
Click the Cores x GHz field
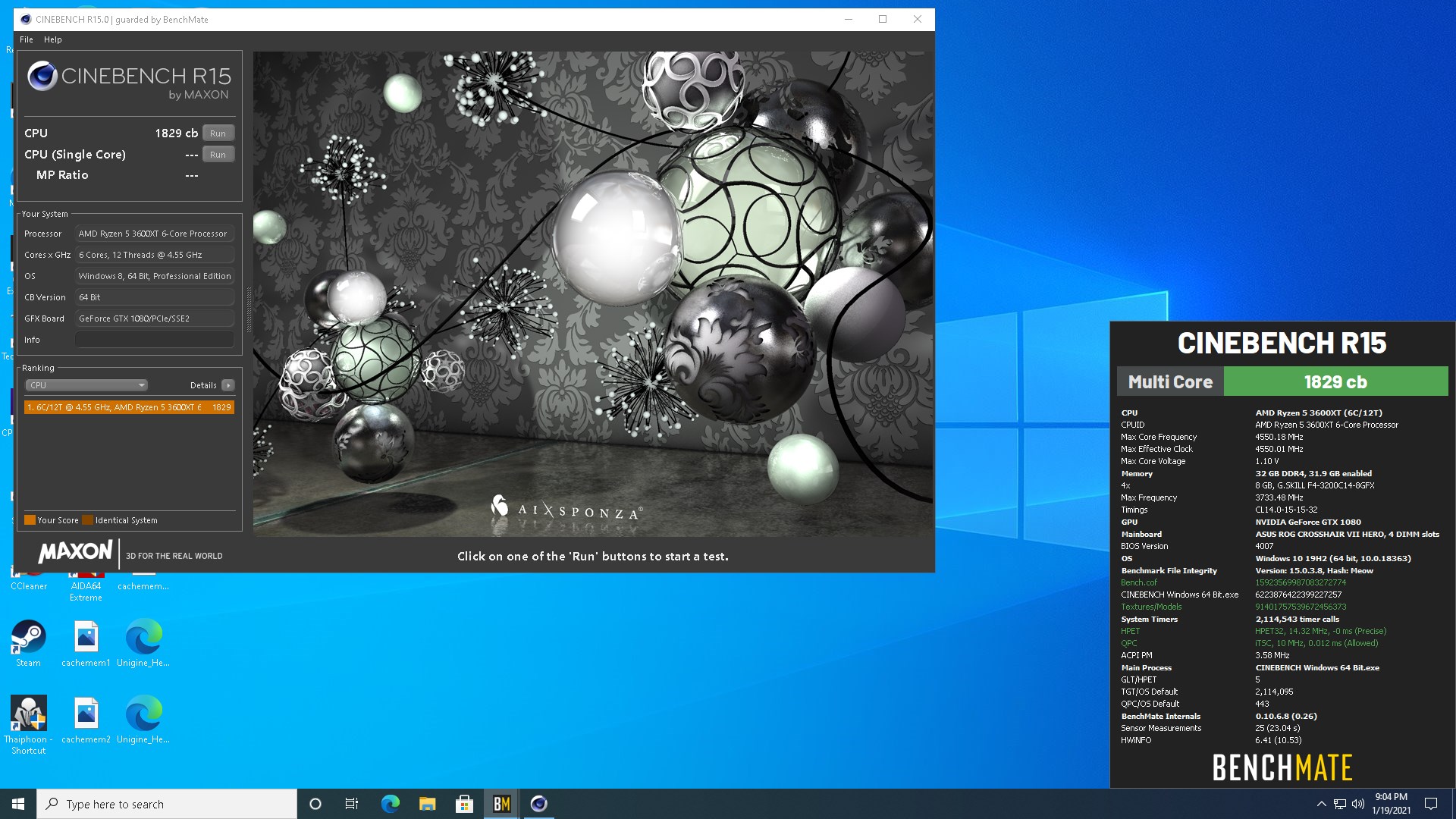[x=155, y=255]
